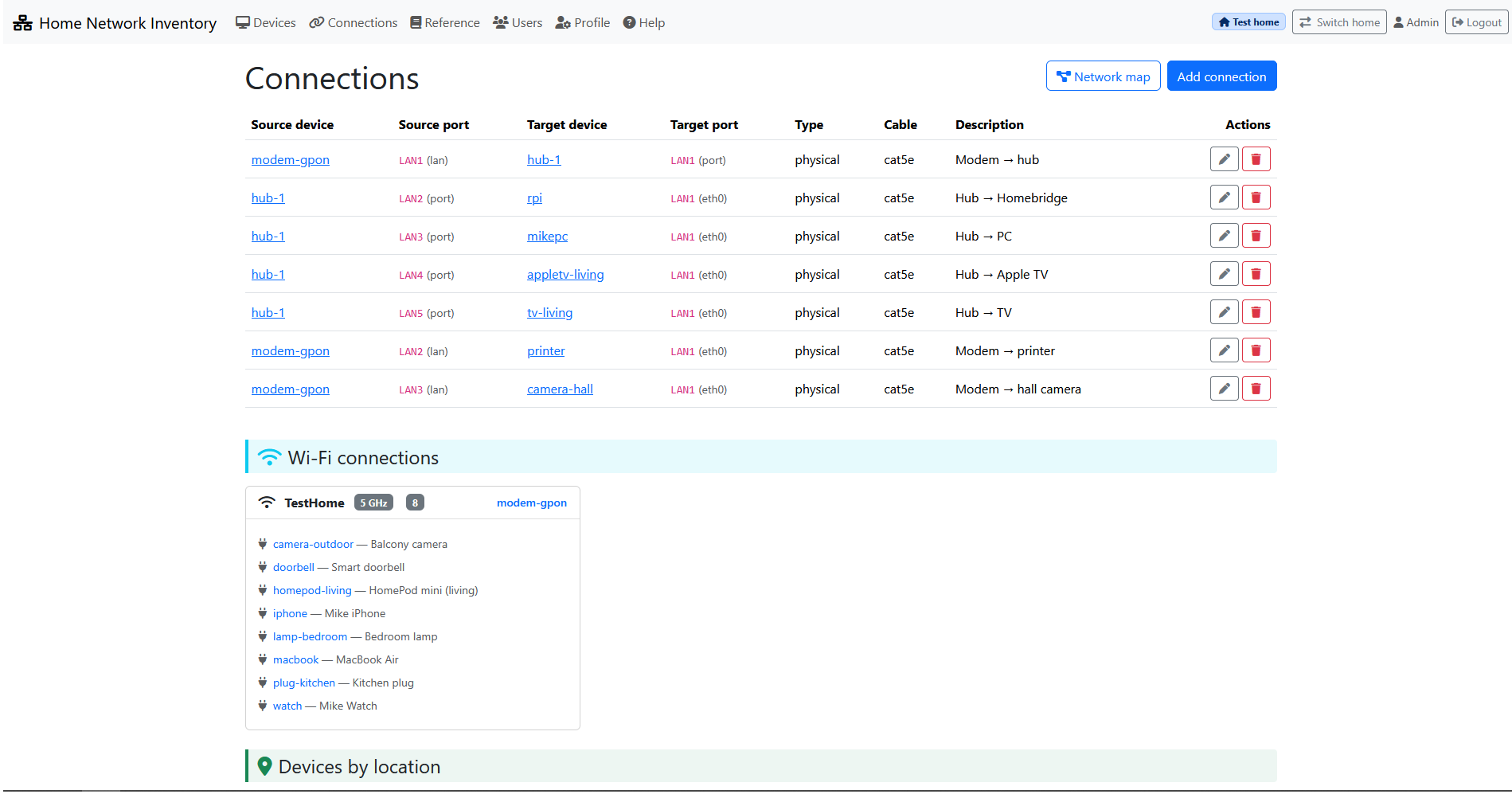Open the Admin account link
Screen dimensions: 1512x798
pos(1416,22)
